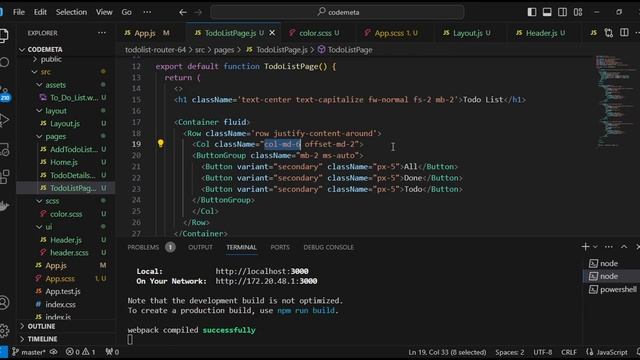
Task: Open the View menu
Action: (104, 12)
